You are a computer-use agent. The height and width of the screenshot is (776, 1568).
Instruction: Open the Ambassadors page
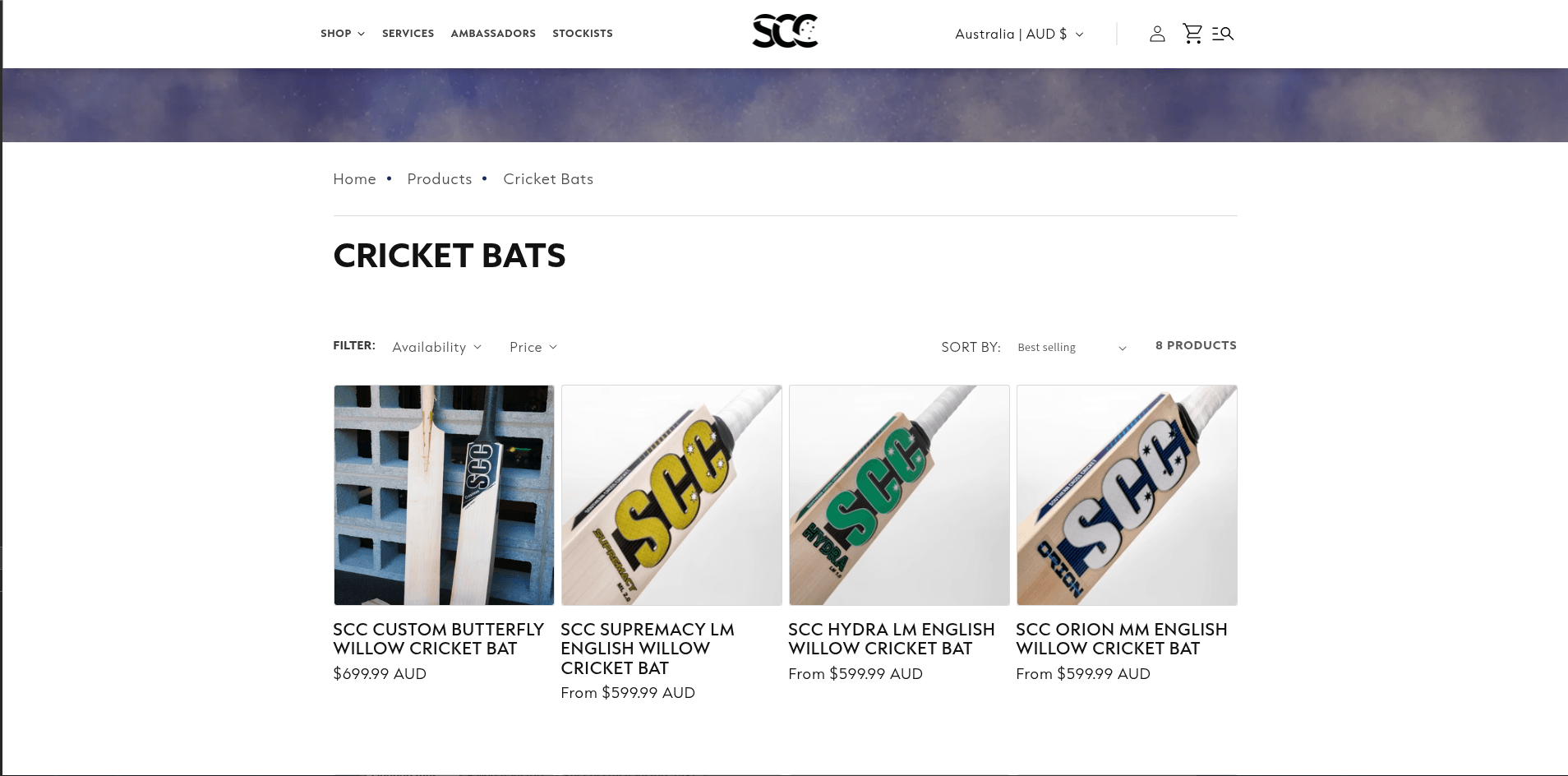(x=493, y=34)
